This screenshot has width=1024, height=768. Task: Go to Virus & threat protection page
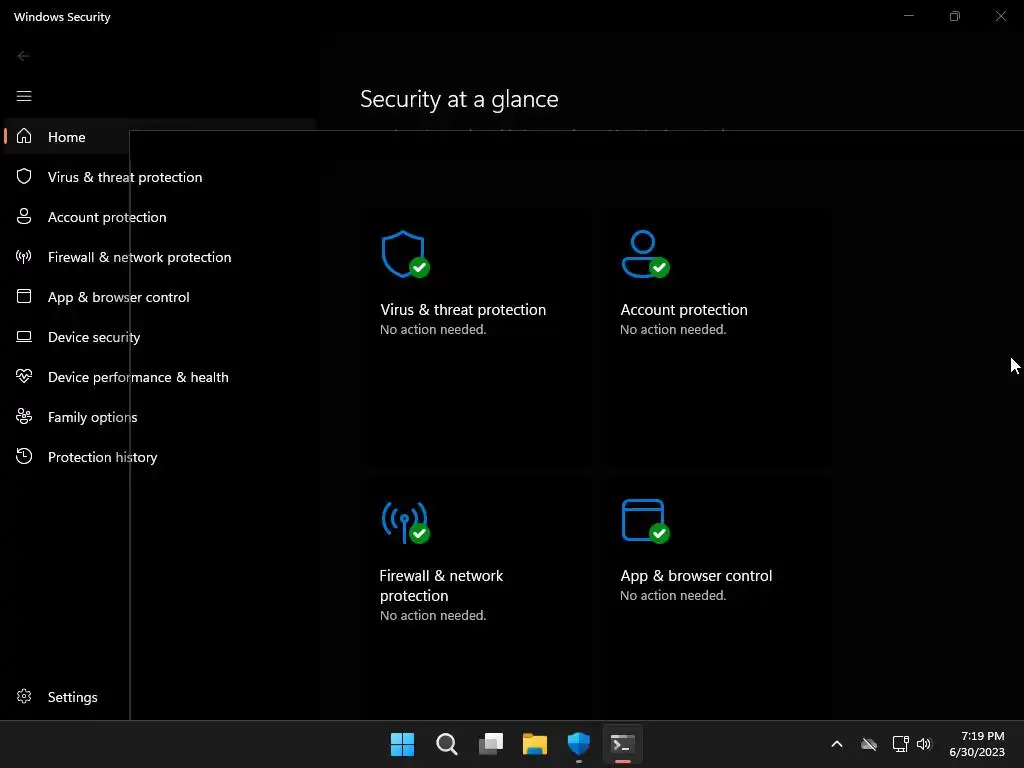(x=125, y=177)
